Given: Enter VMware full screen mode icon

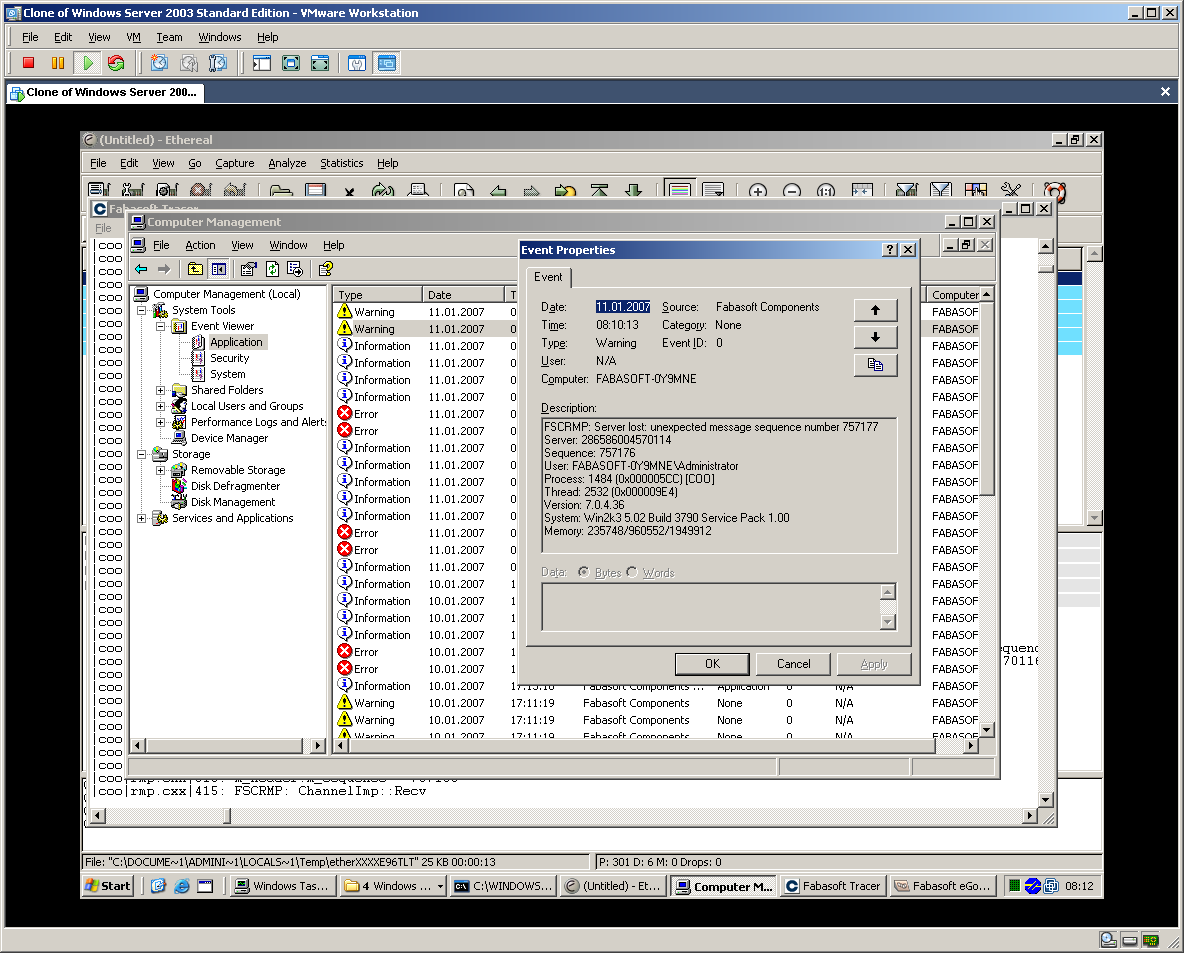Looking at the screenshot, I should [291, 63].
